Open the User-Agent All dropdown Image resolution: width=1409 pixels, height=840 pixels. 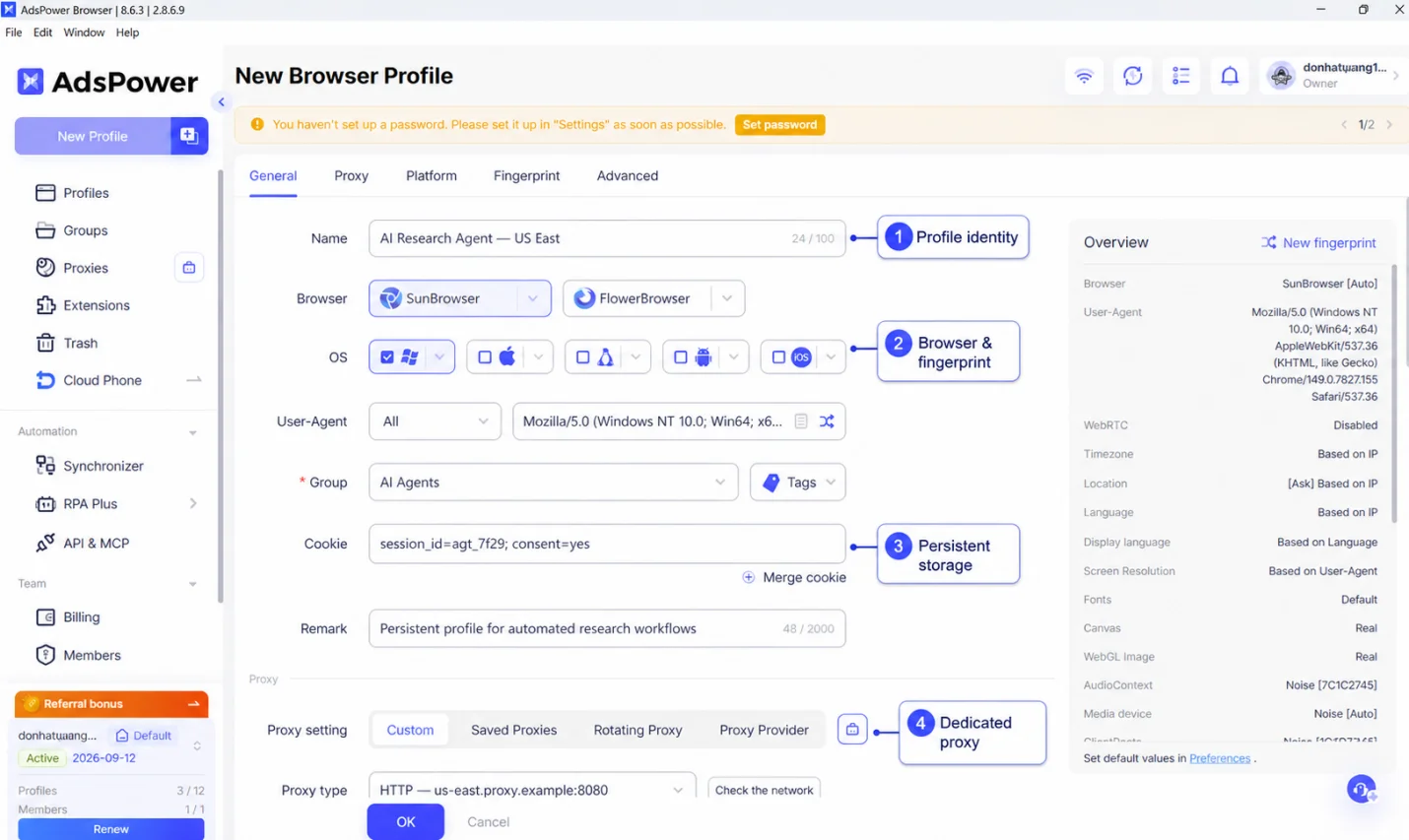[x=435, y=421]
